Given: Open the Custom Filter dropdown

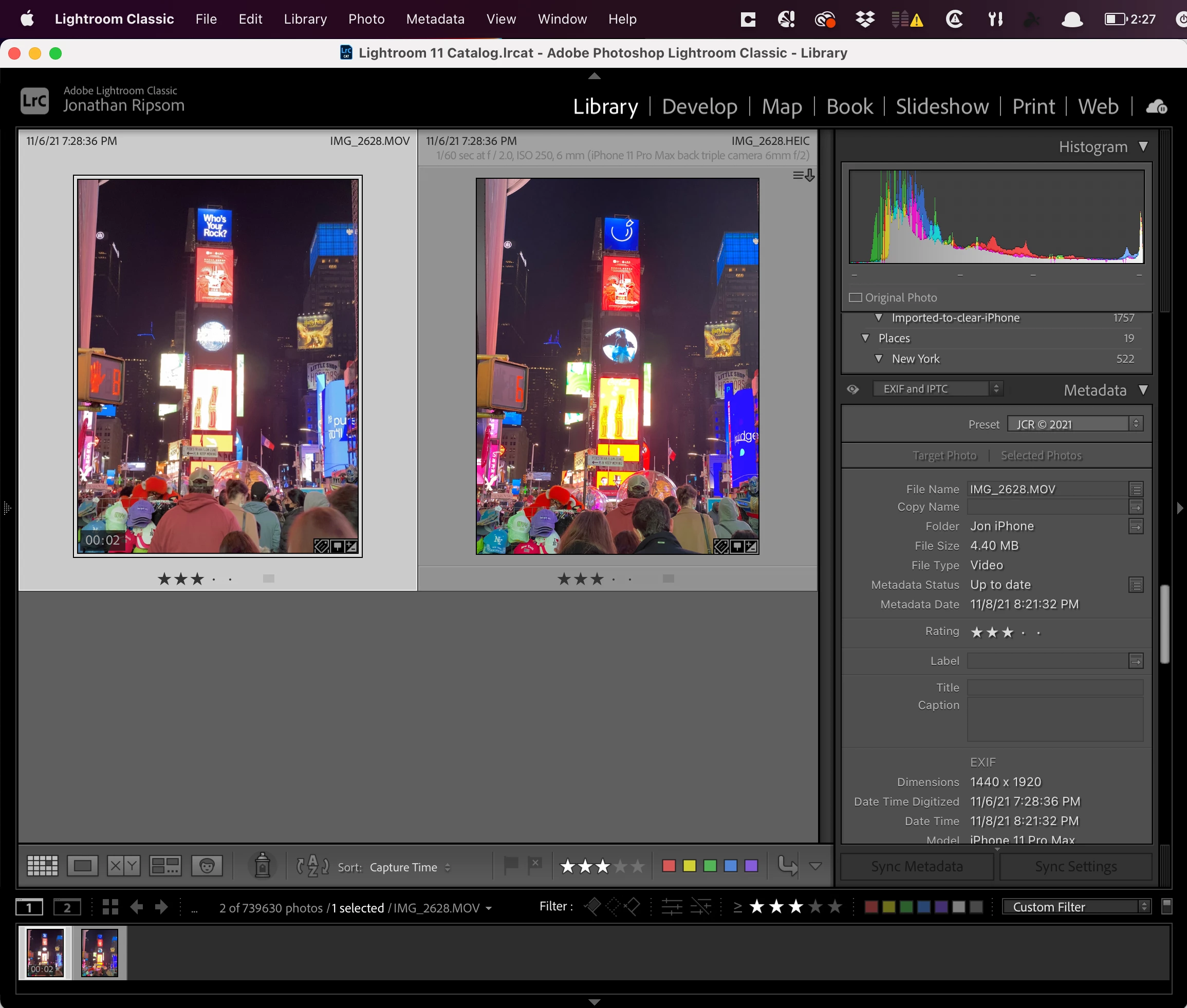Looking at the screenshot, I should pos(1075,907).
